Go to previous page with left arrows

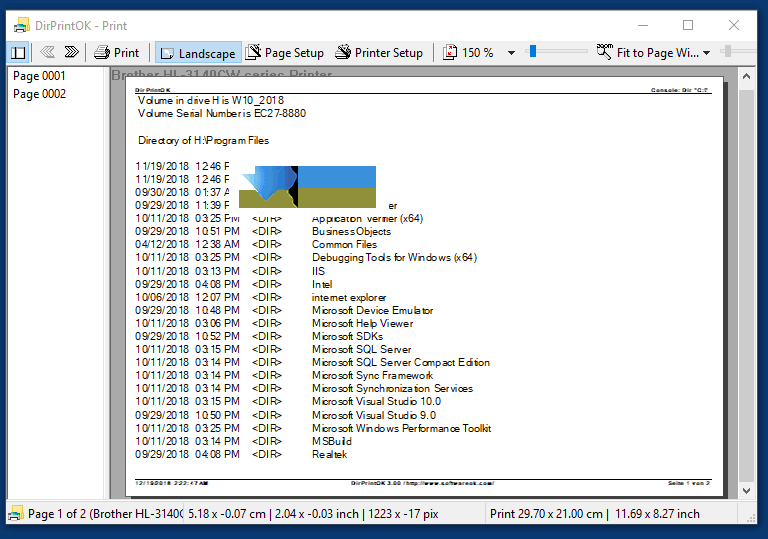(48, 52)
